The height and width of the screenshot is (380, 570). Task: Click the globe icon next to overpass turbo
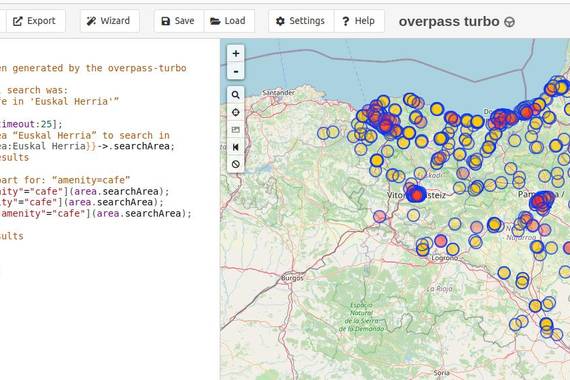(x=509, y=22)
